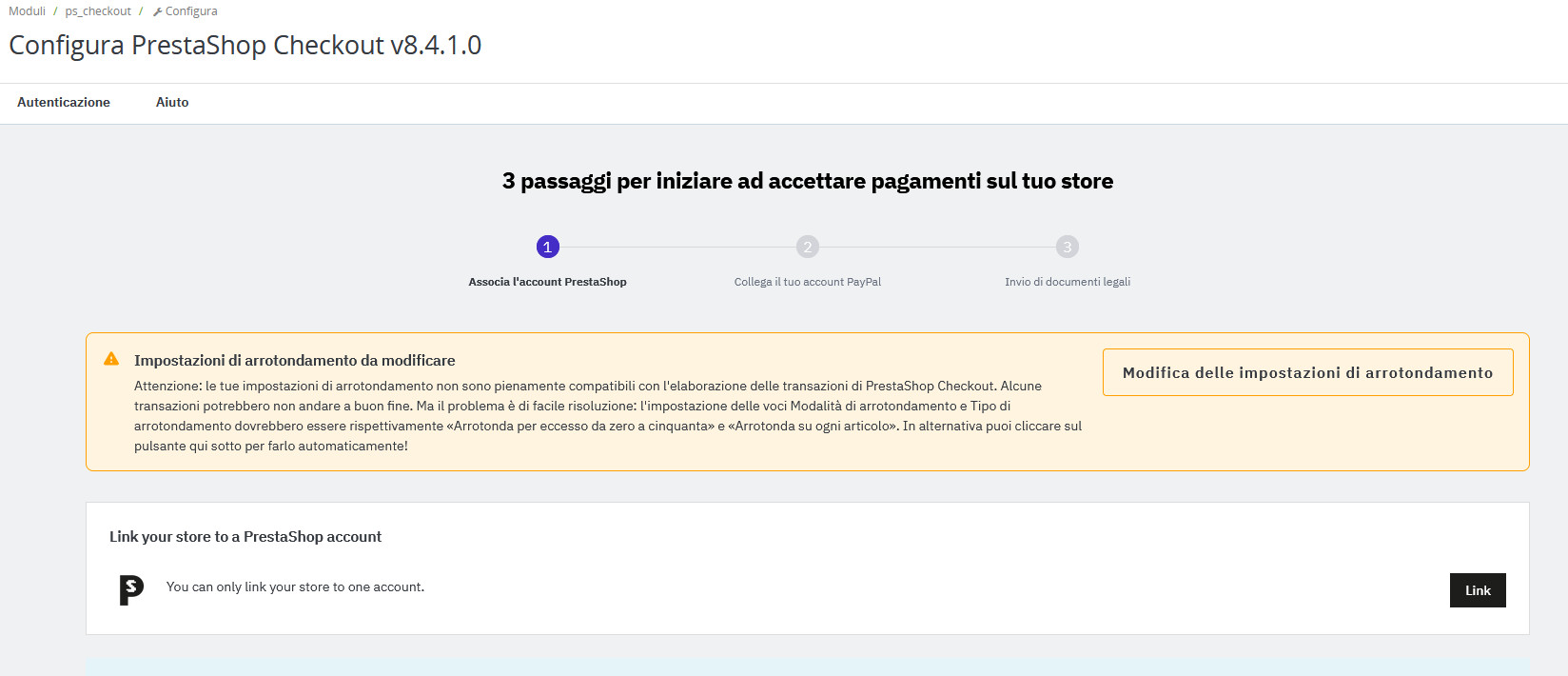Click the wrench icon beside Configura

pos(157,11)
